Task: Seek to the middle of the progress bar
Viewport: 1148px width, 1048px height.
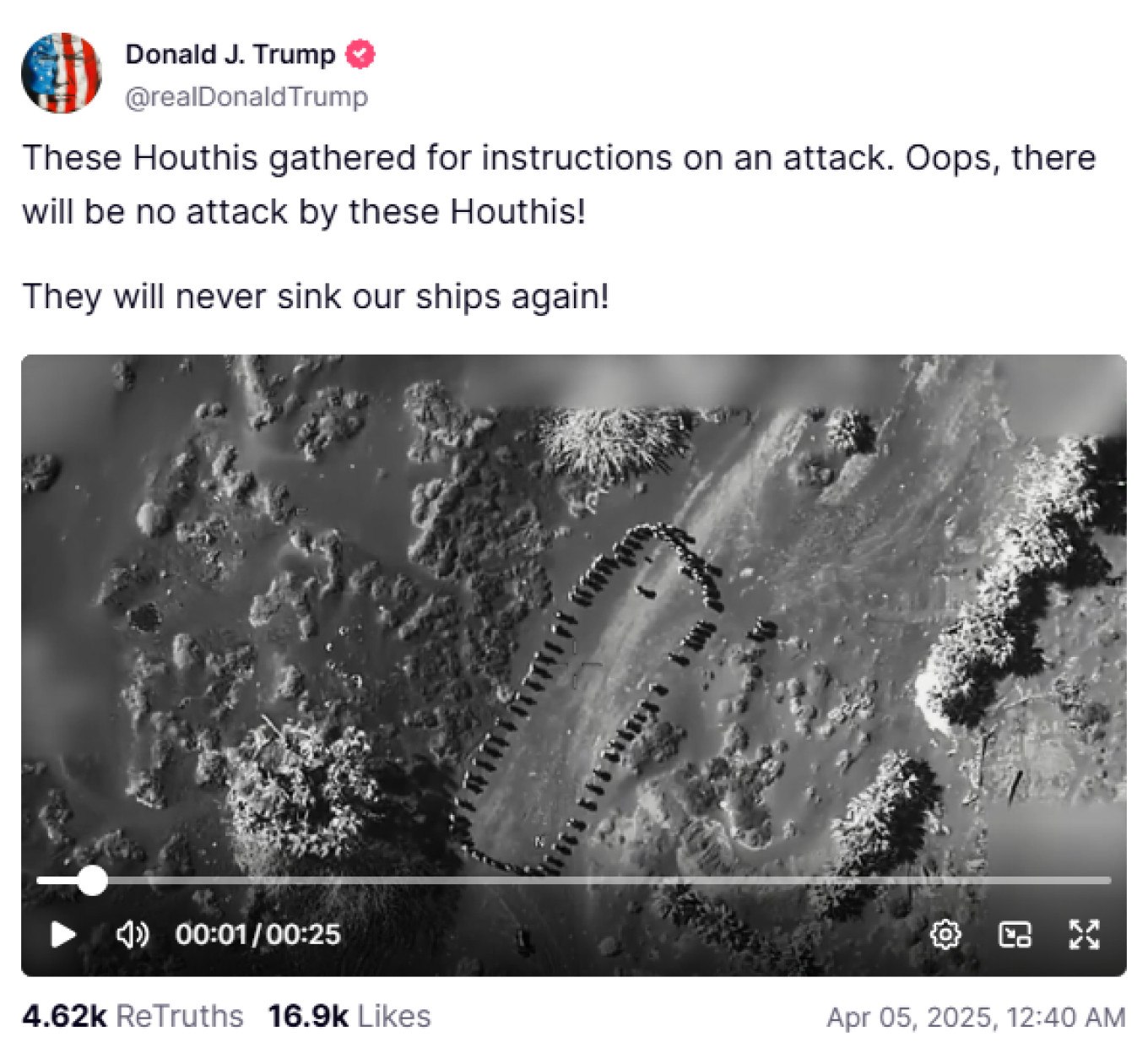Action: (x=574, y=881)
